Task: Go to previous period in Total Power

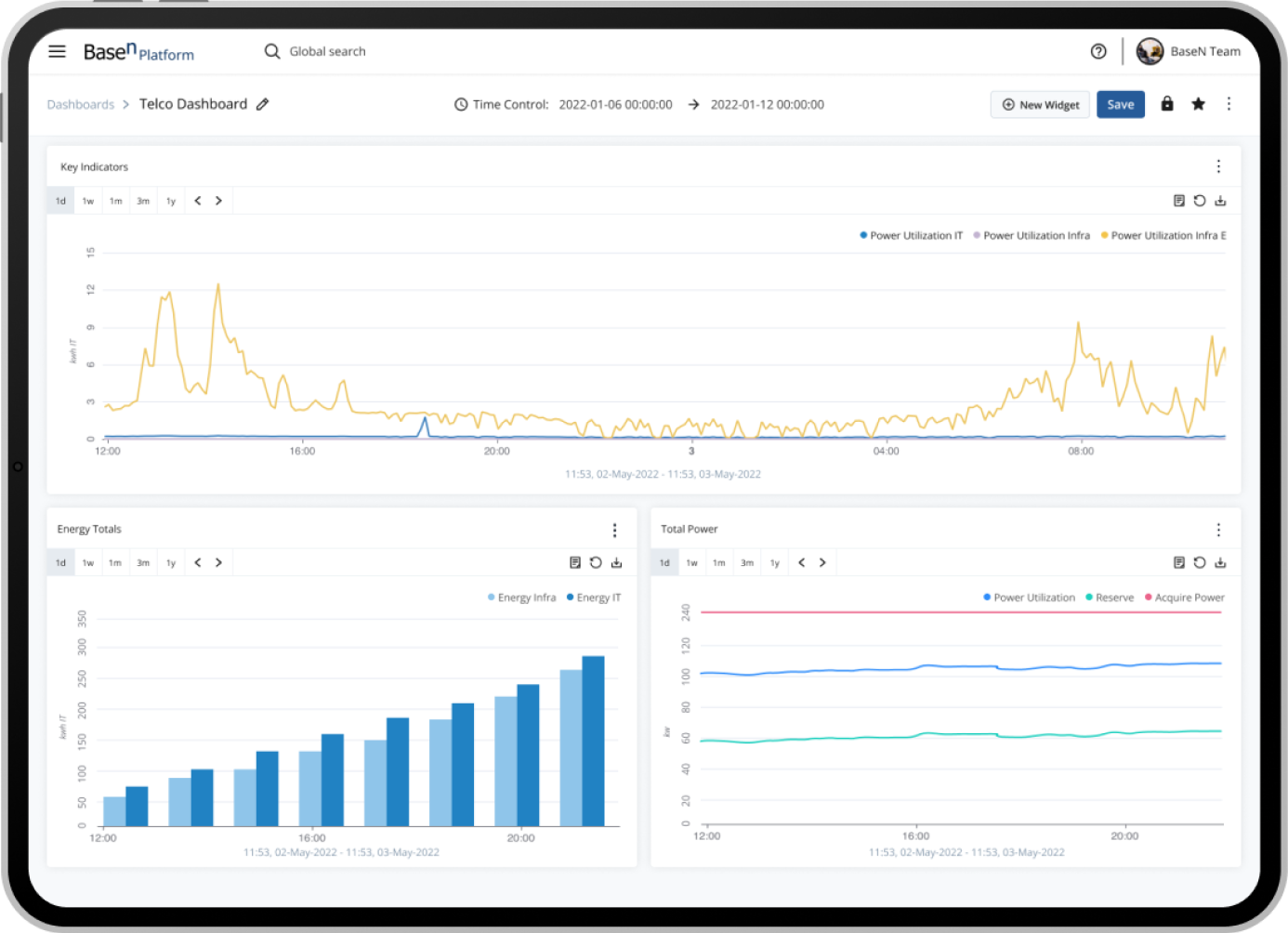Action: (802, 562)
